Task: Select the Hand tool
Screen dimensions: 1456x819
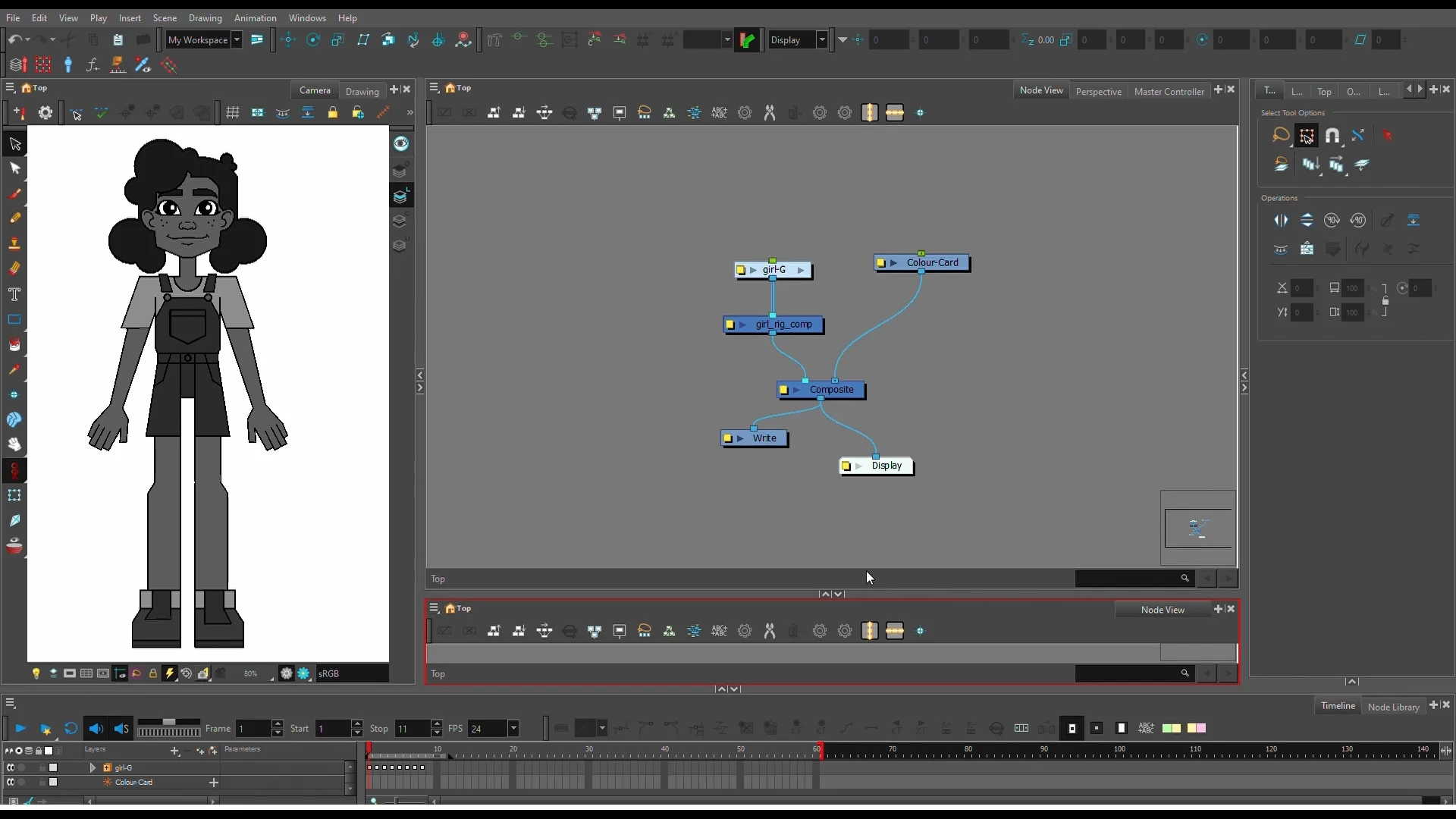Action: point(15,444)
